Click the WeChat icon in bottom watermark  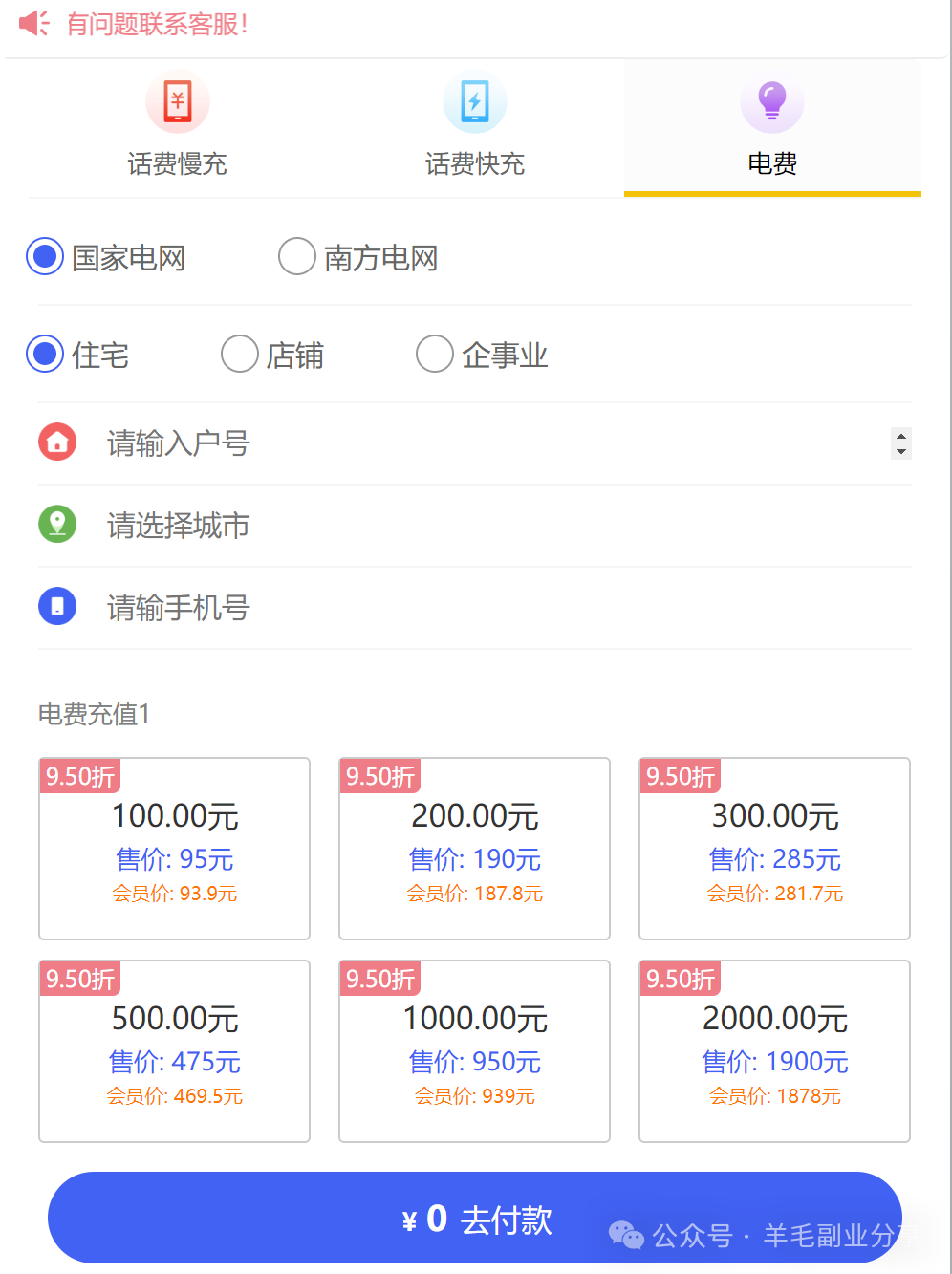point(627,1235)
